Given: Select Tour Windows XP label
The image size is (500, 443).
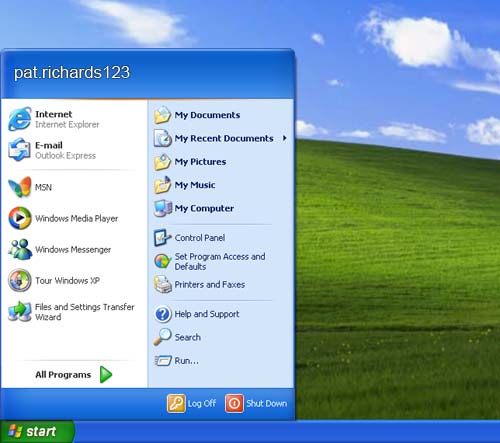Looking at the screenshot, I should click(67, 281).
